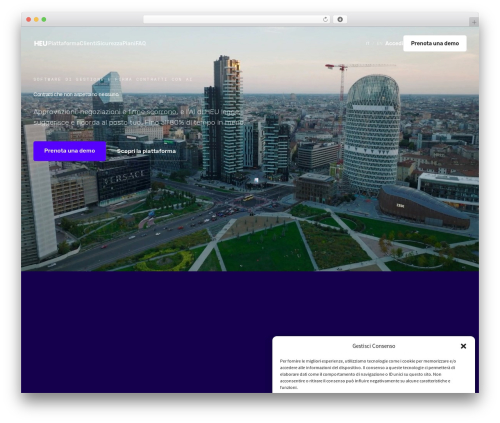This screenshot has height=423, width=500.
Task: Click purple Prenota una demo hero button
Action: click(x=70, y=151)
